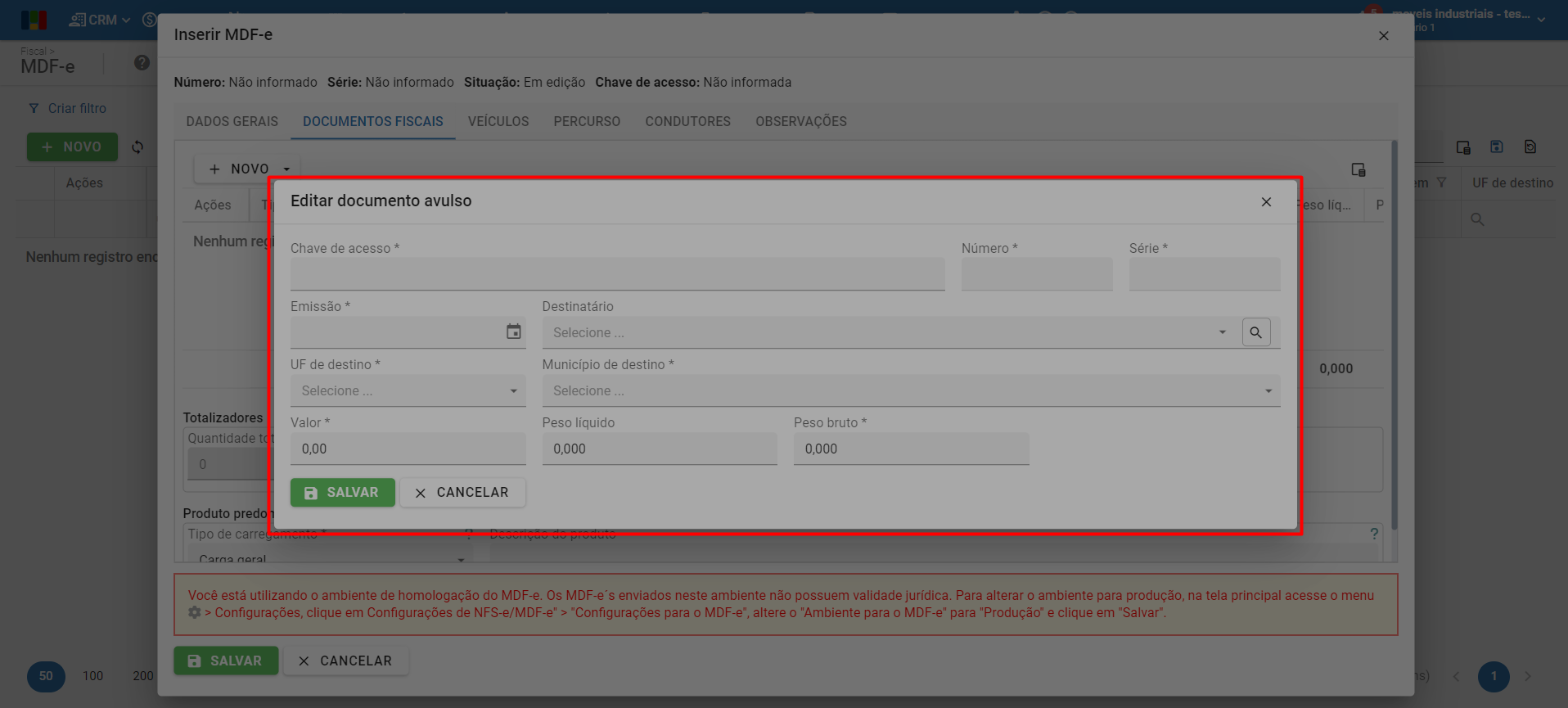
Task: Expand the NOVO split-button arrow in Inserir MDF-e
Action: pyautogui.click(x=286, y=169)
